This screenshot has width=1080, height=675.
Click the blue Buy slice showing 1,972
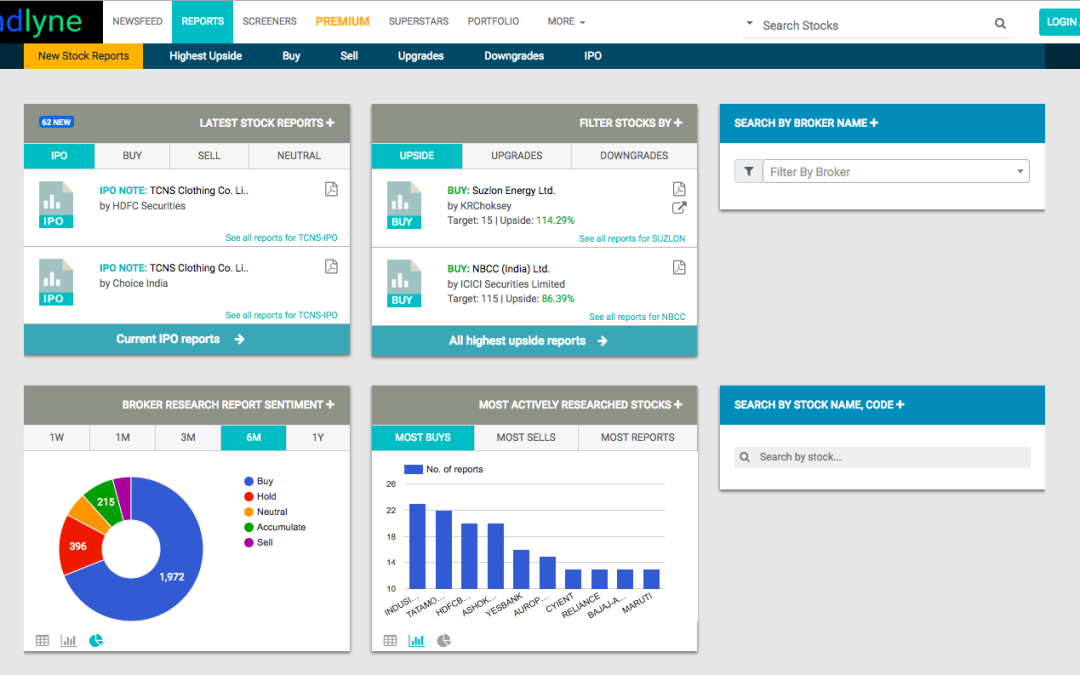[x=172, y=577]
